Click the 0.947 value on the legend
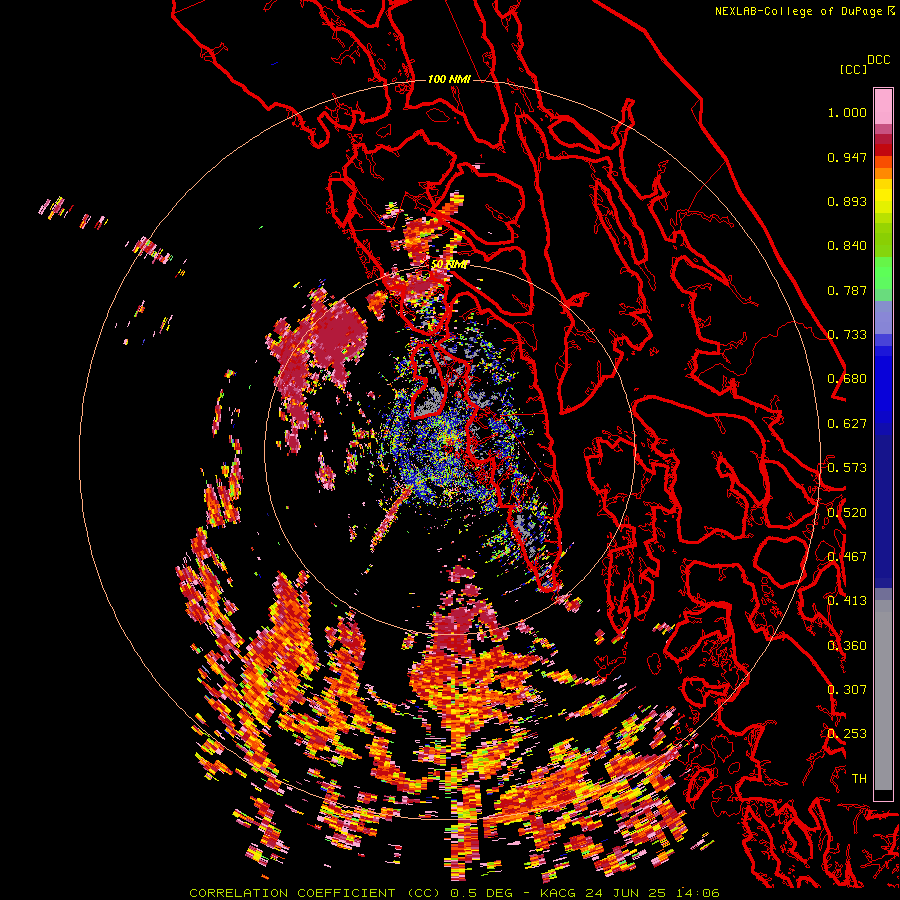This screenshot has height=900, width=900. (847, 157)
